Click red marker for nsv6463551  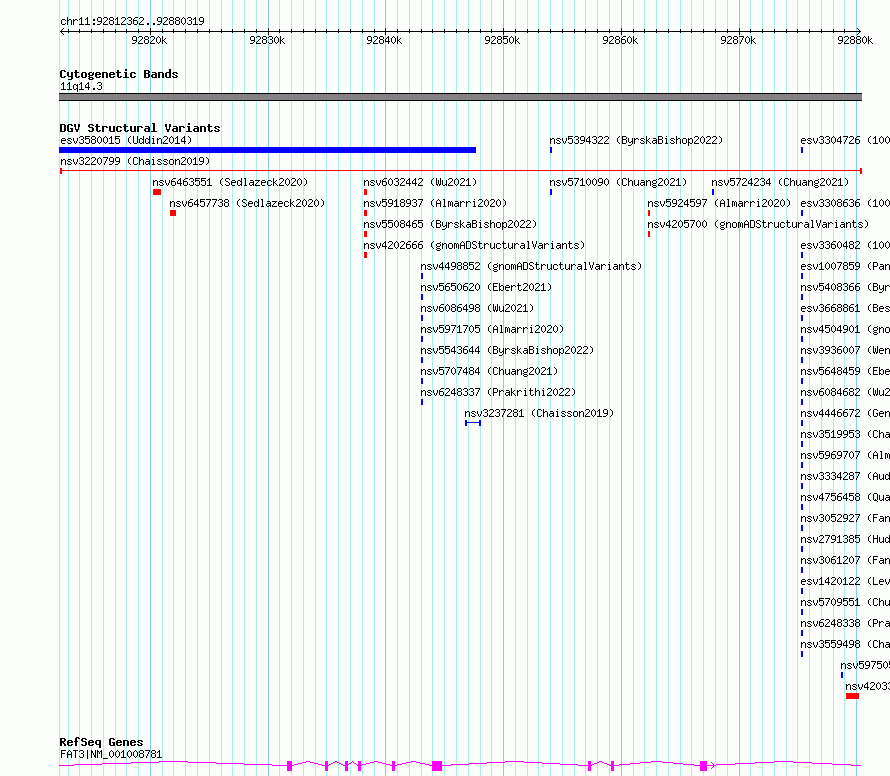(x=157, y=192)
